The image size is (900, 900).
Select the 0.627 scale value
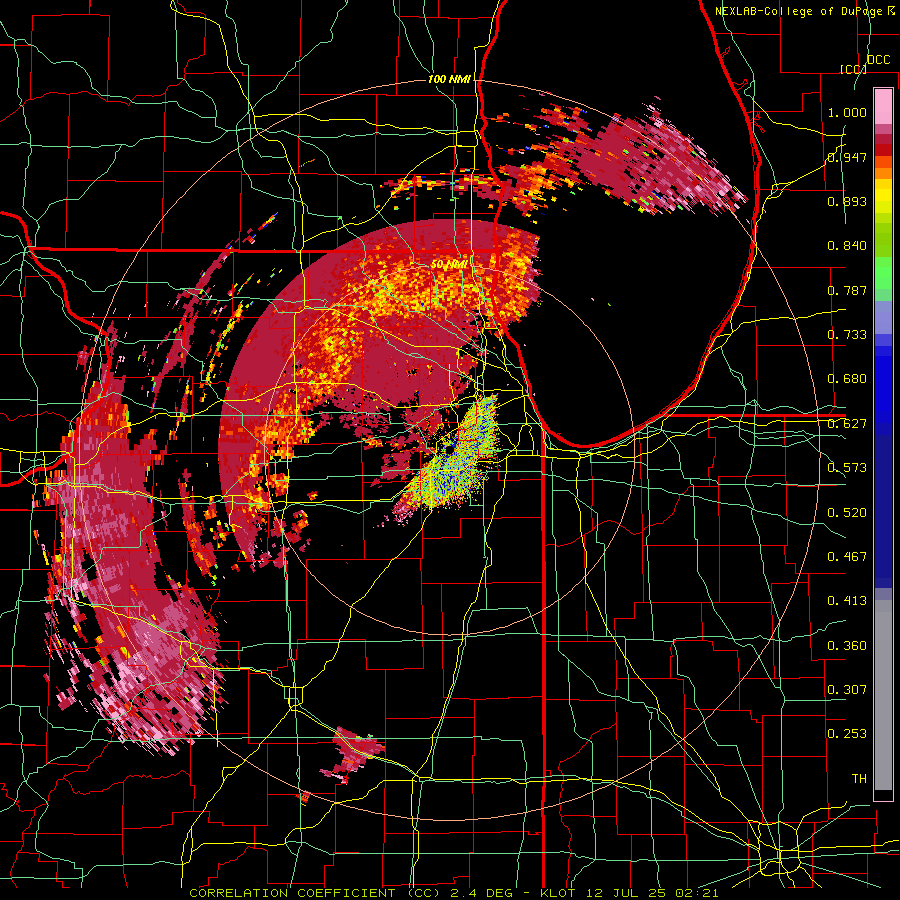(847, 424)
